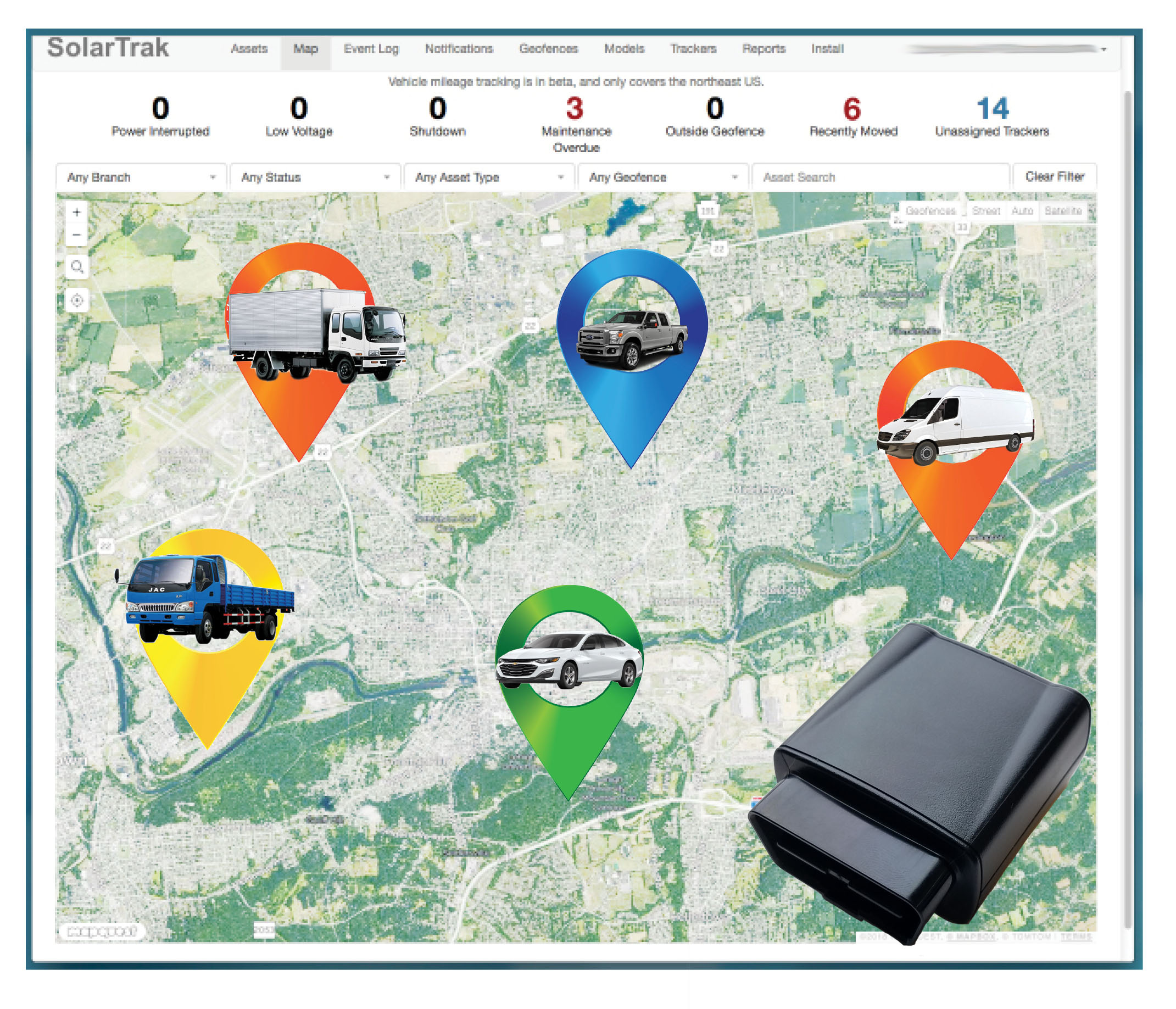1176x1009 pixels.
Task: Click the black OBD tracker device image
Action: (x=919, y=783)
